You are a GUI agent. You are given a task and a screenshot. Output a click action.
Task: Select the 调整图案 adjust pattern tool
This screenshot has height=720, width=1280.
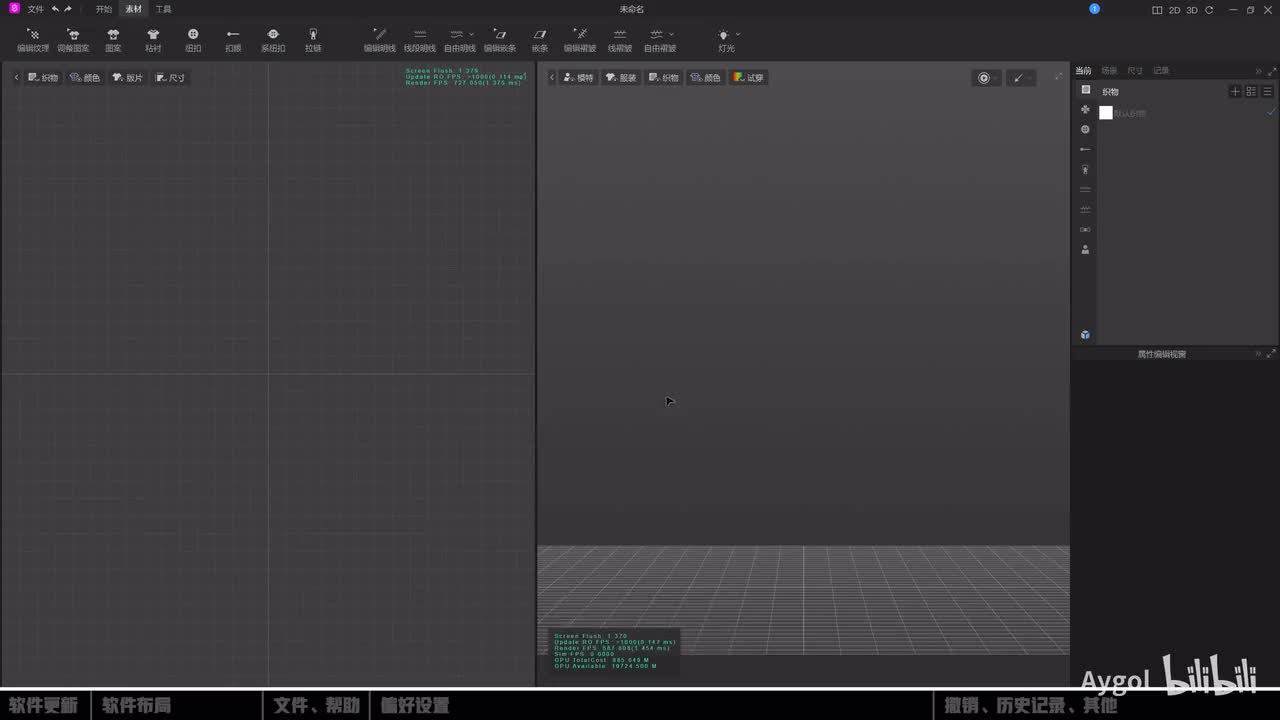point(73,40)
